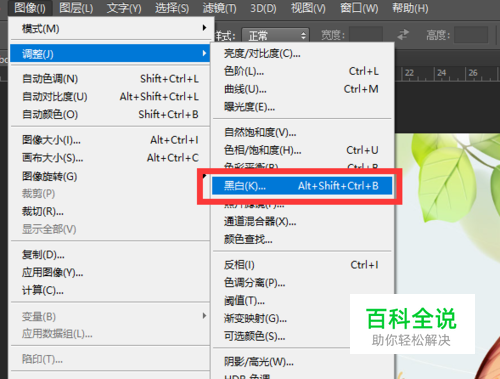The width and height of the screenshot is (500, 379).
Task: Click the 高度 input field
Action: click(471, 35)
